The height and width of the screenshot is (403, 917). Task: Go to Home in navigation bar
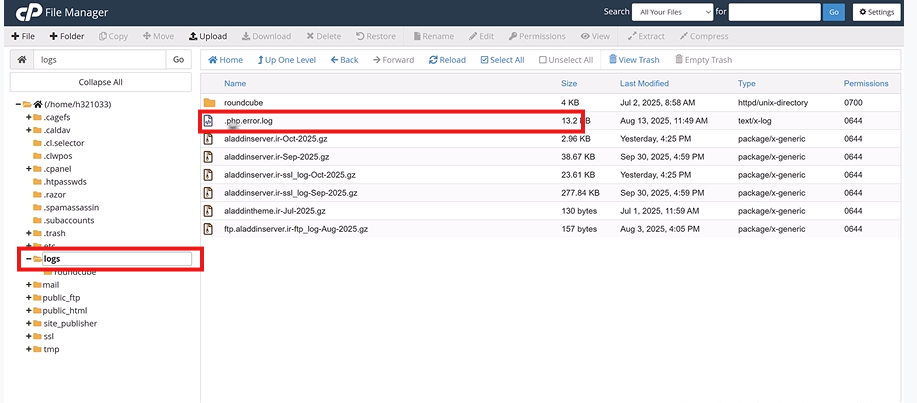(225, 60)
